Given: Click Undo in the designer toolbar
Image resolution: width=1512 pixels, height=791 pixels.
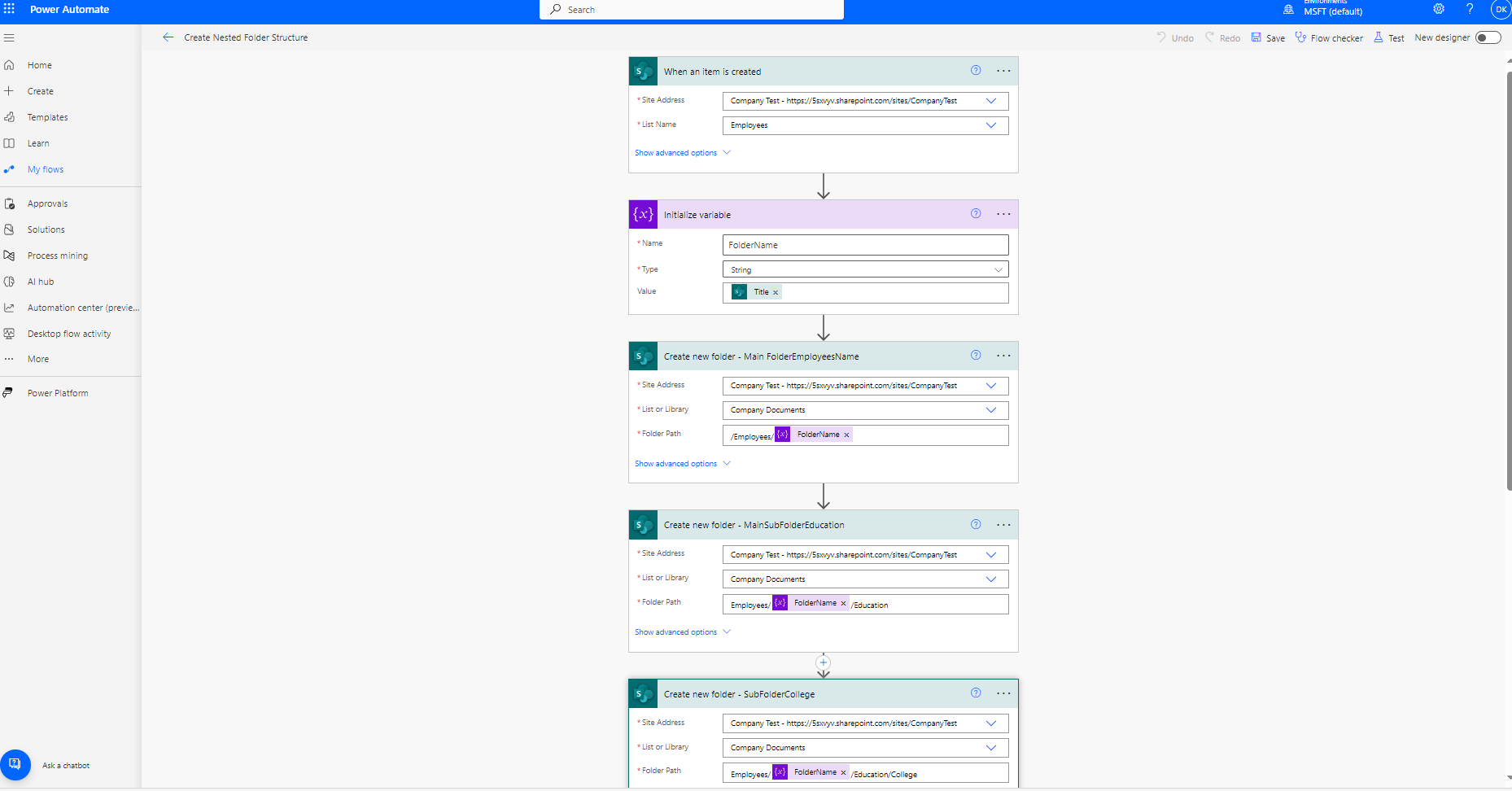Looking at the screenshot, I should click(1175, 37).
